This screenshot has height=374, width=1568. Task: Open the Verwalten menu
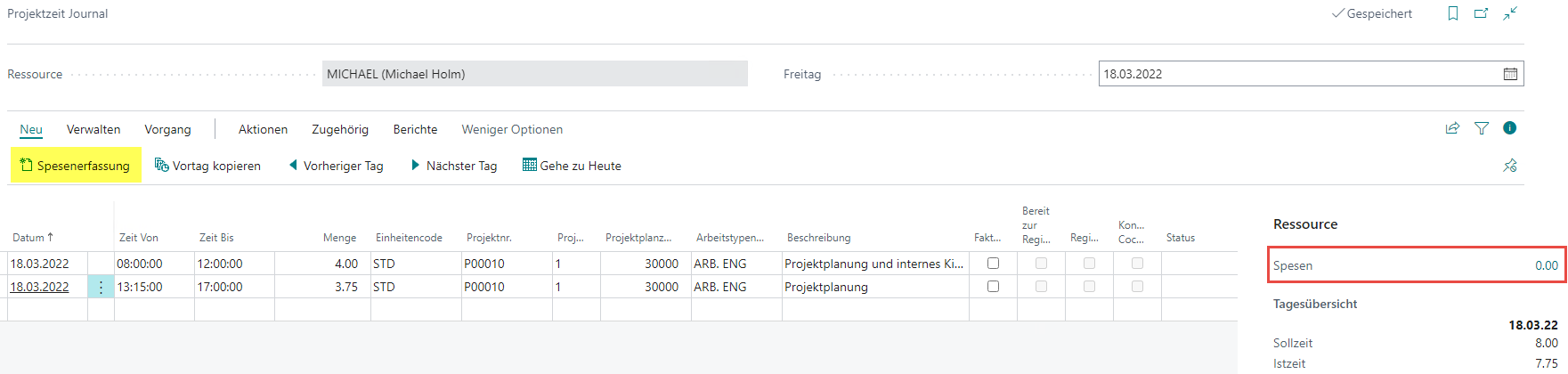(x=93, y=129)
